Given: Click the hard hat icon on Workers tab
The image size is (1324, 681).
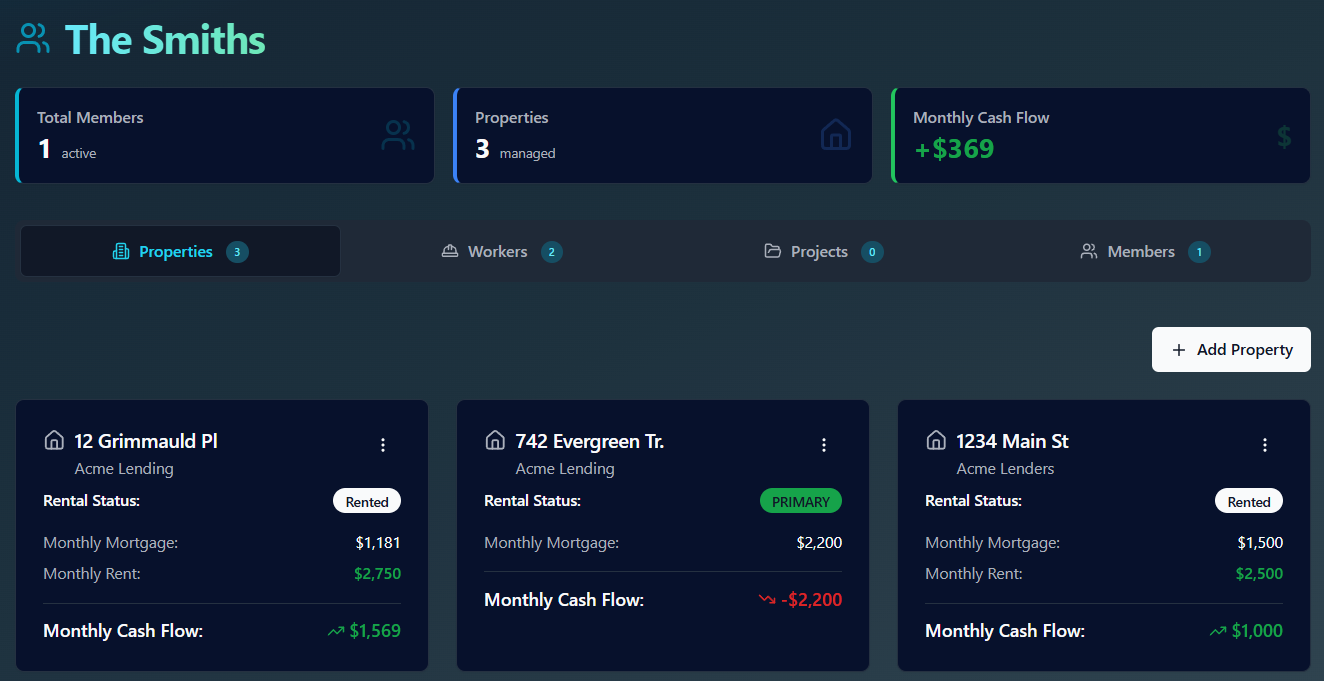Looking at the screenshot, I should (x=450, y=251).
